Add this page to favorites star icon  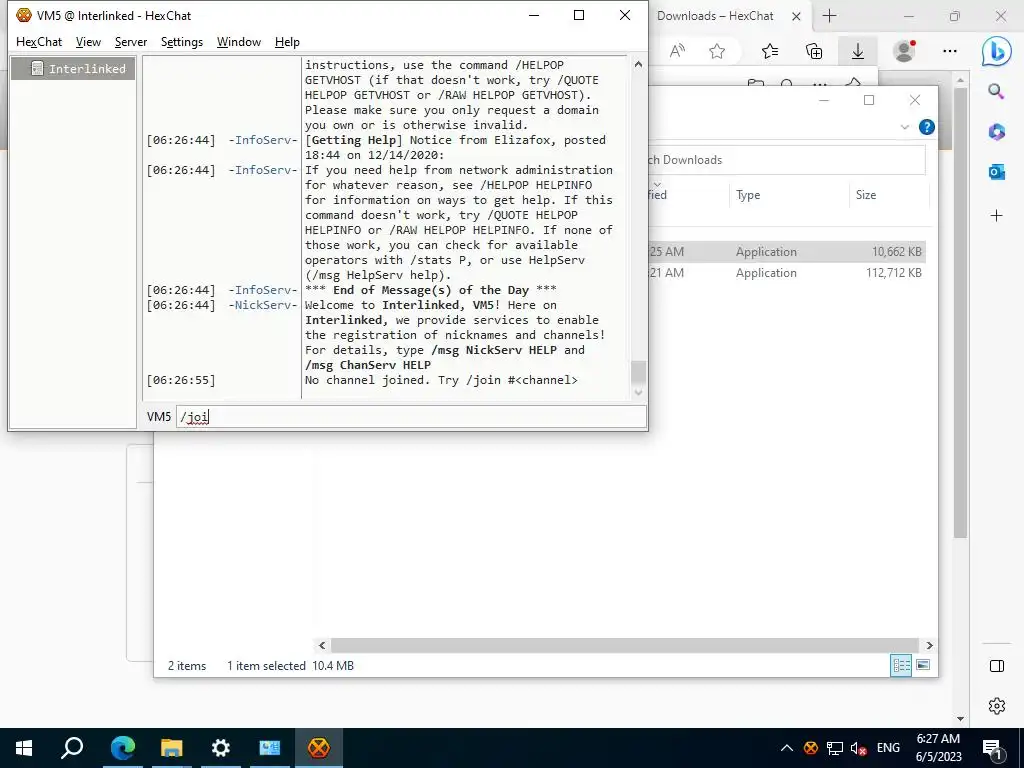tap(717, 51)
